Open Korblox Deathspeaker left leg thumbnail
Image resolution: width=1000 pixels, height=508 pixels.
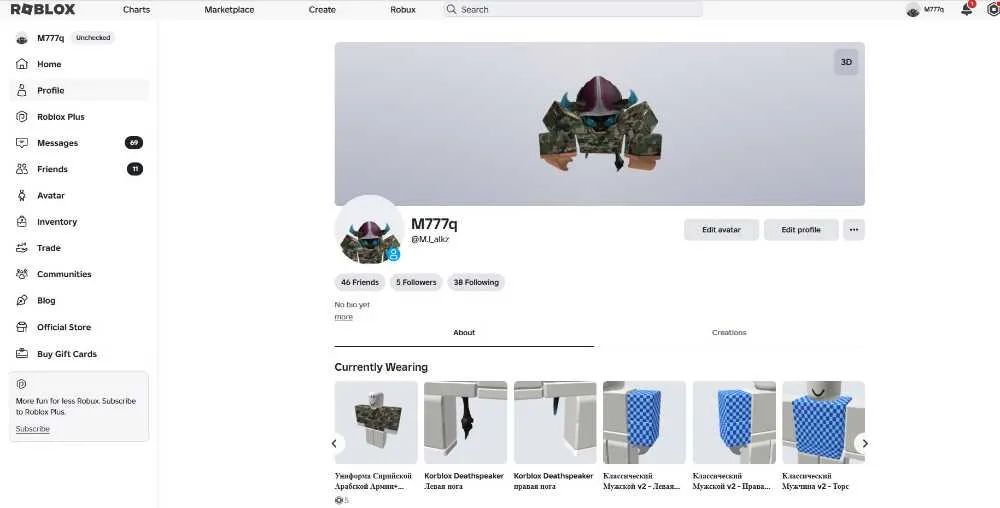(x=466, y=423)
